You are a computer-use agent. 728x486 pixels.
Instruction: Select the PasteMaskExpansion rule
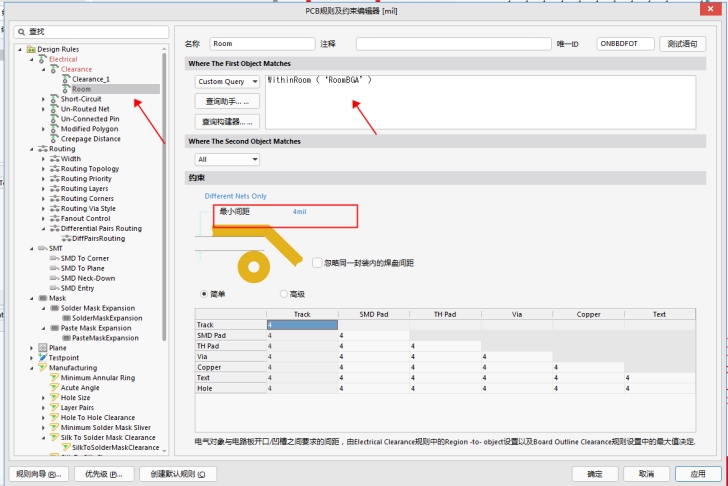105,338
